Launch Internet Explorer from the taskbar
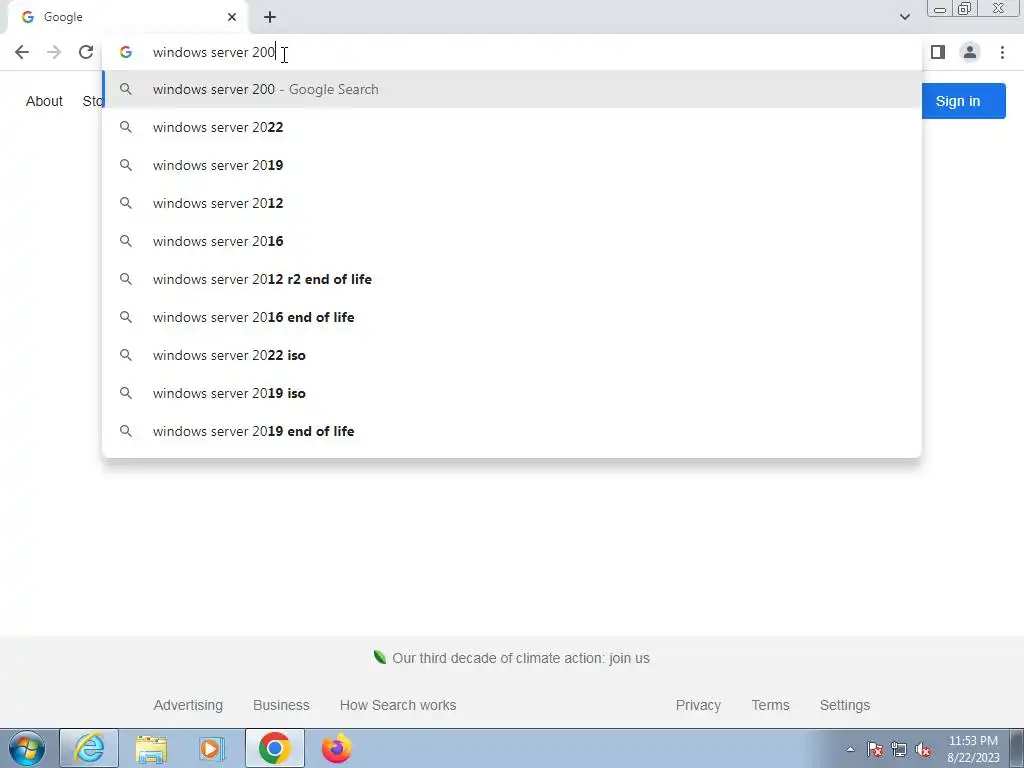Image resolution: width=1024 pixels, height=768 pixels. (89, 748)
